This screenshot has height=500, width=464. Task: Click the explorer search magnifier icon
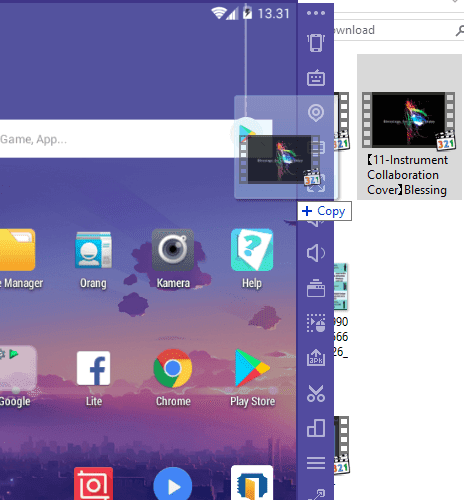pyautogui.click(x=460, y=30)
